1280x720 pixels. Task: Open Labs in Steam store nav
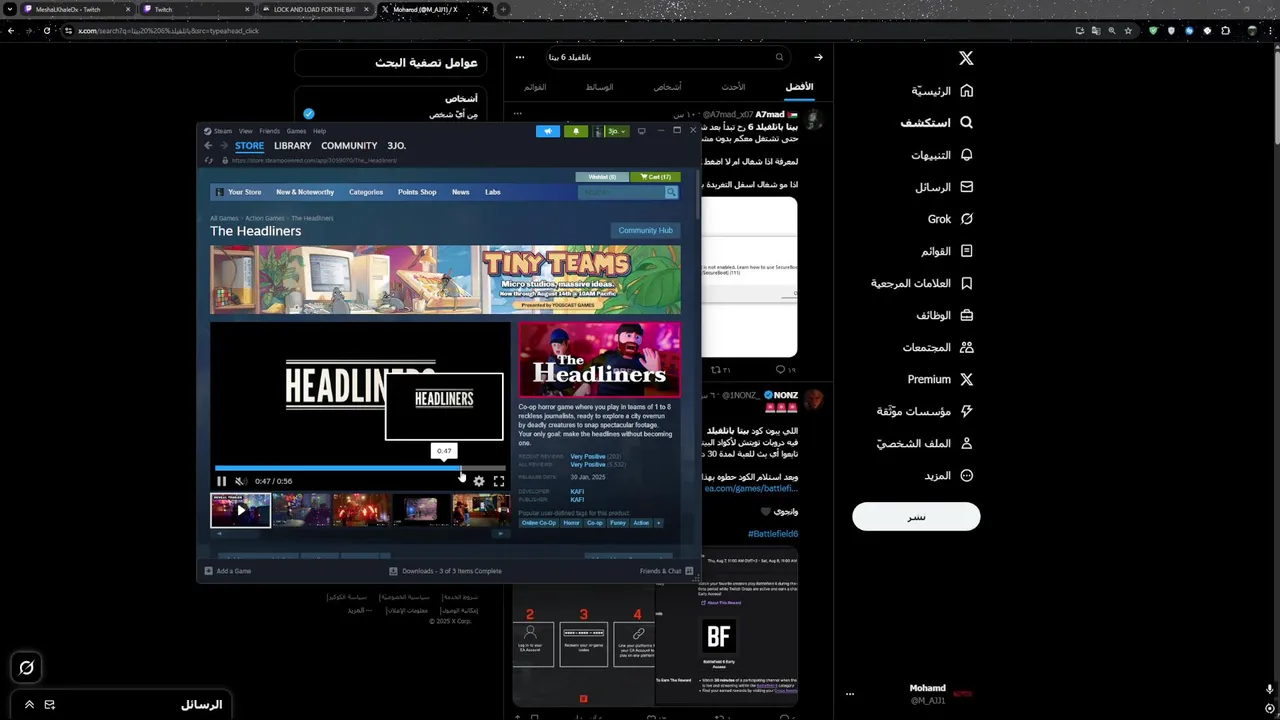point(493,192)
